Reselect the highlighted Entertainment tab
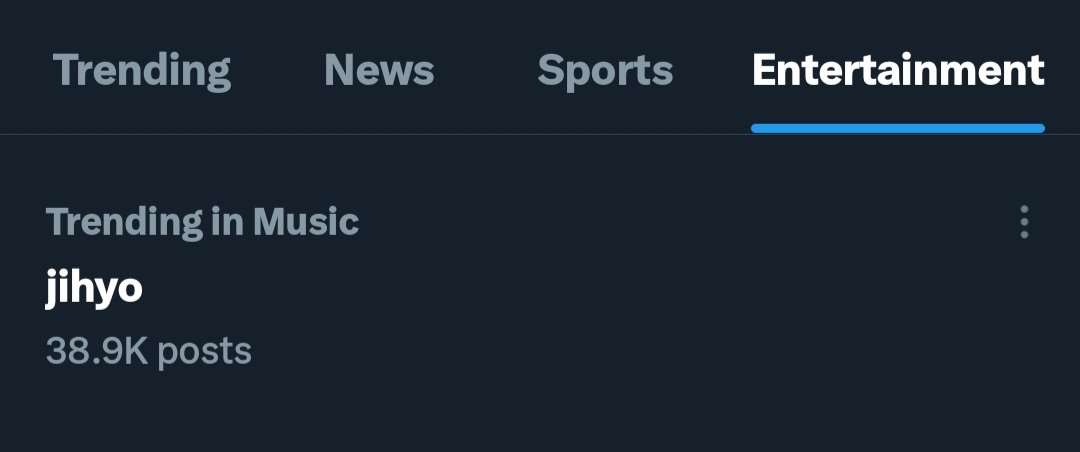1080x452 pixels. 898,71
